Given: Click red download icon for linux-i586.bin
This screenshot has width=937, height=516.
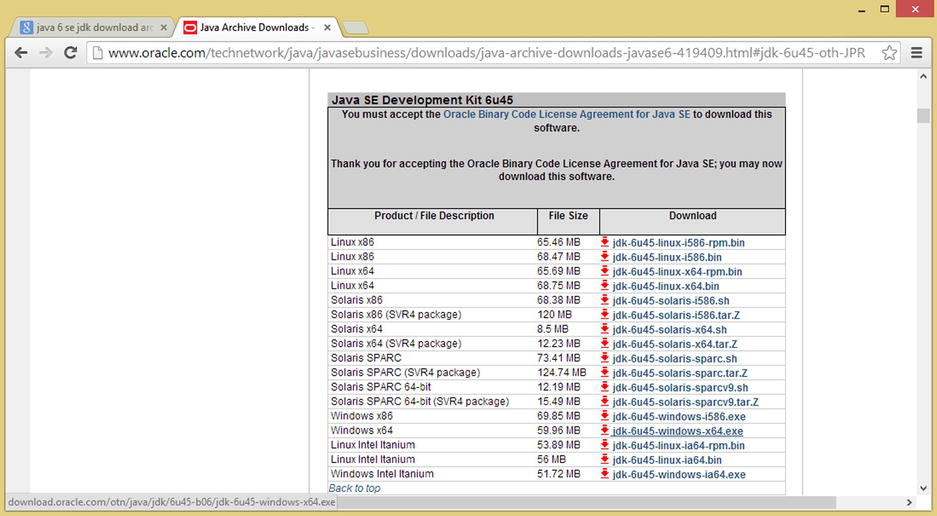Looking at the screenshot, I should coord(605,256).
